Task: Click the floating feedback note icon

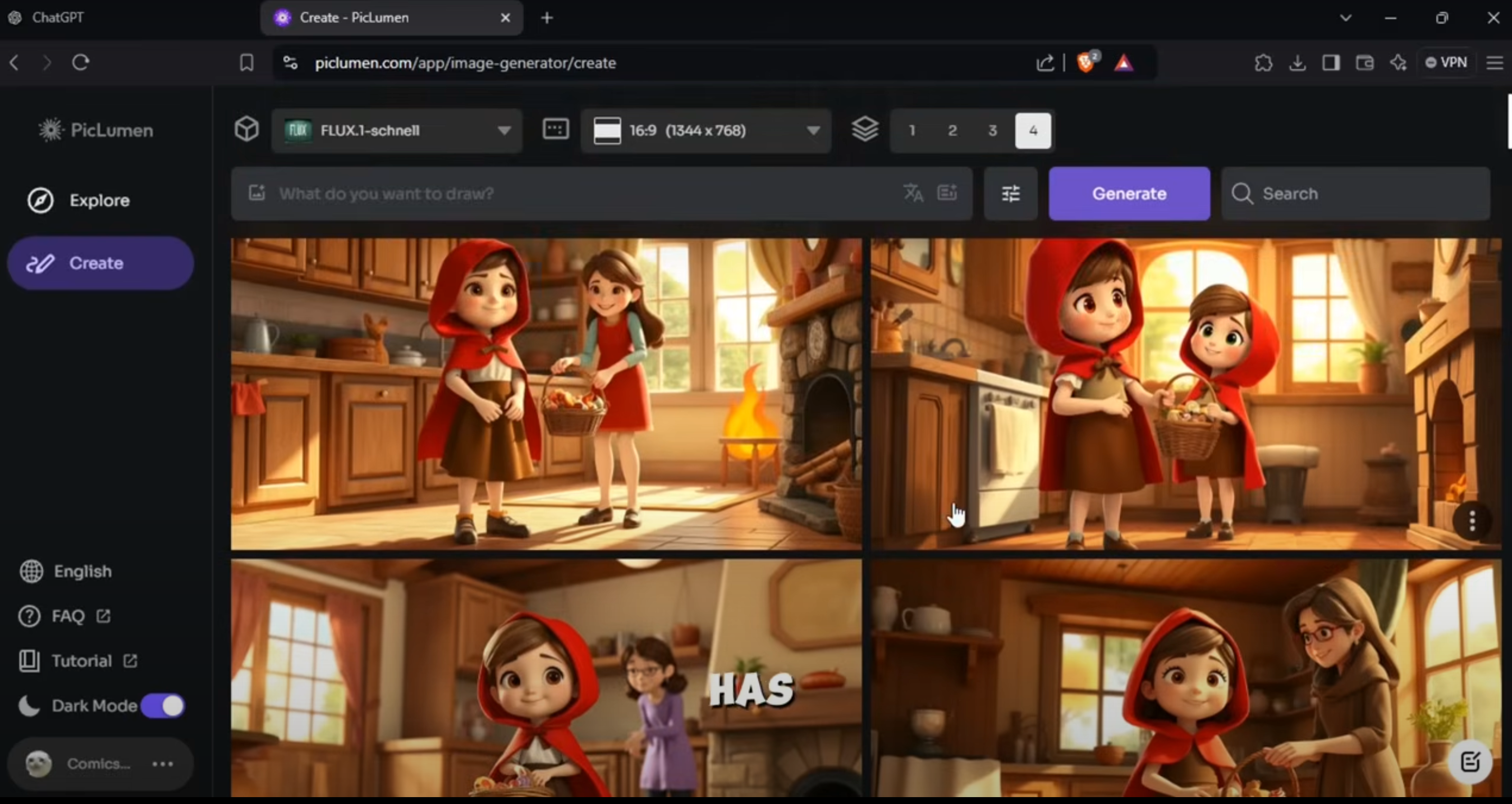Action: click(1470, 762)
